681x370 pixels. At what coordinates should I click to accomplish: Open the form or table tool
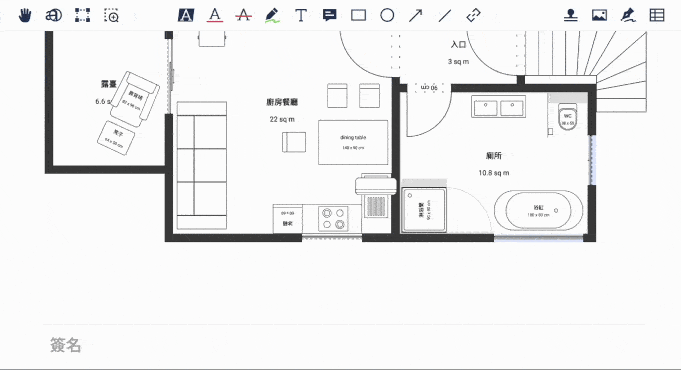click(x=657, y=16)
